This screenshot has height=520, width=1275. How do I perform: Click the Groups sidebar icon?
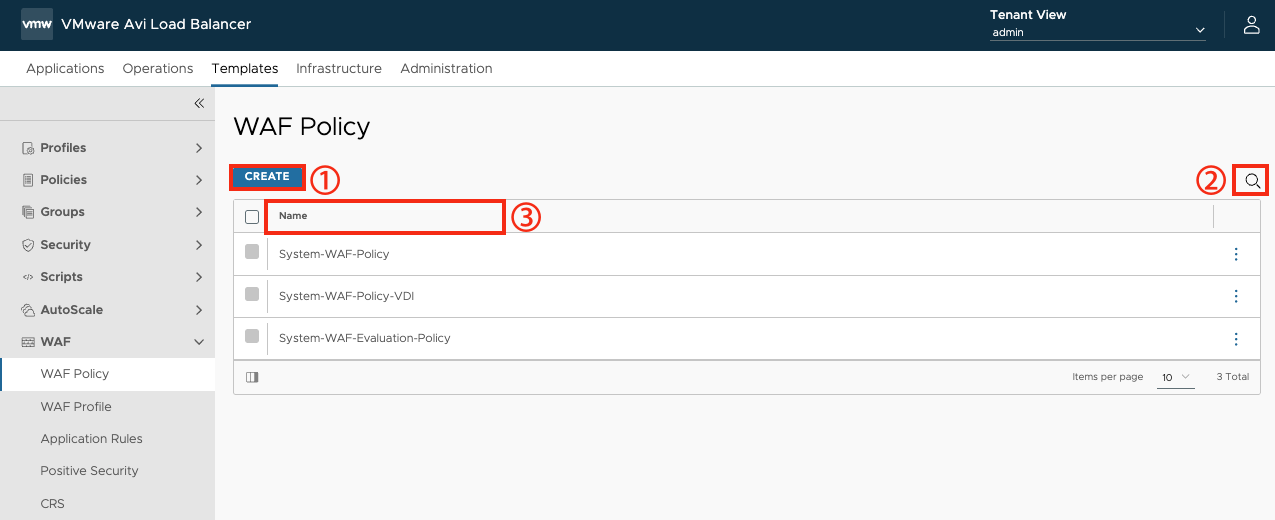click(x=28, y=212)
